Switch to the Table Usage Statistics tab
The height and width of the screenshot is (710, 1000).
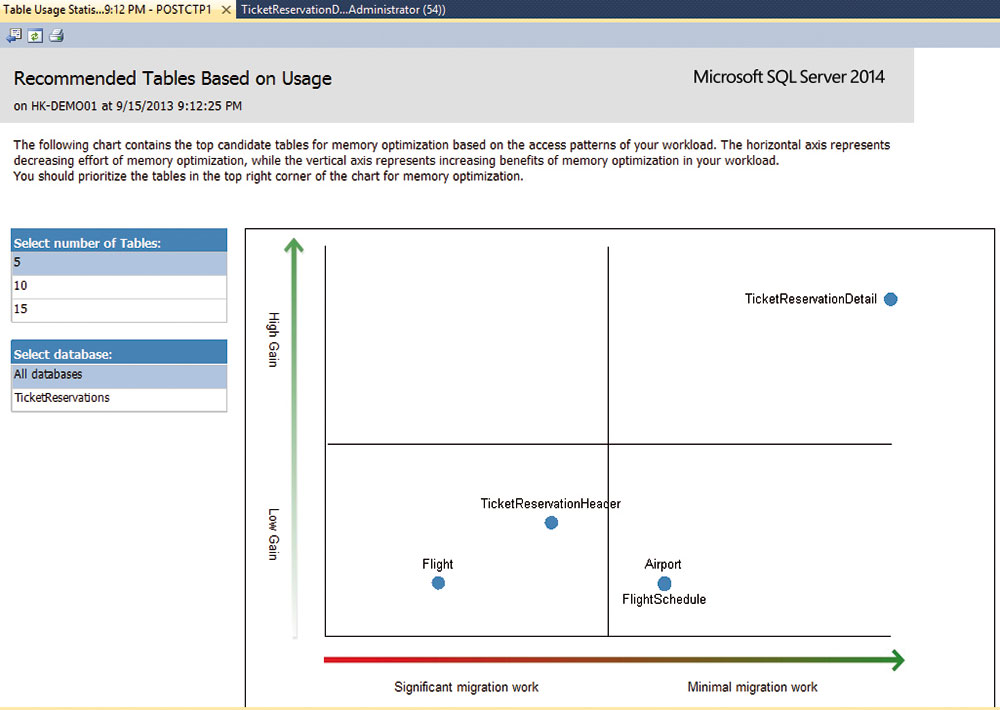tap(110, 9)
